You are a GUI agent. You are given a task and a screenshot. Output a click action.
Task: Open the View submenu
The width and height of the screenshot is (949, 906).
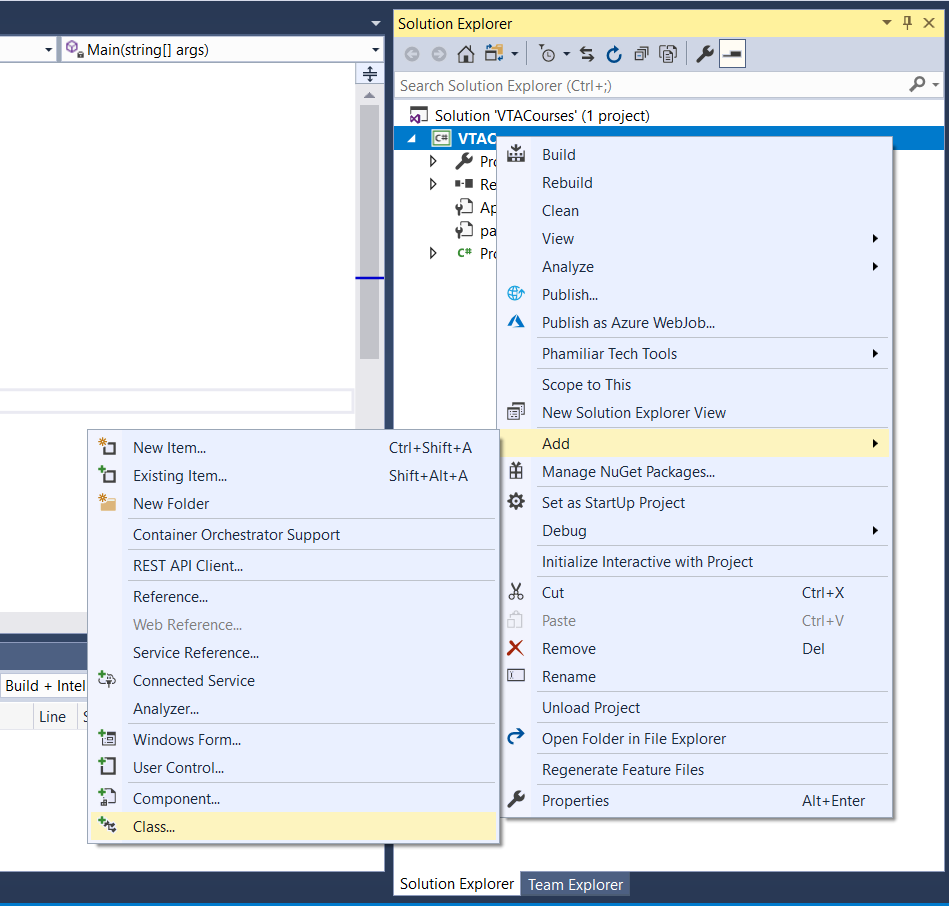[x=695, y=238]
